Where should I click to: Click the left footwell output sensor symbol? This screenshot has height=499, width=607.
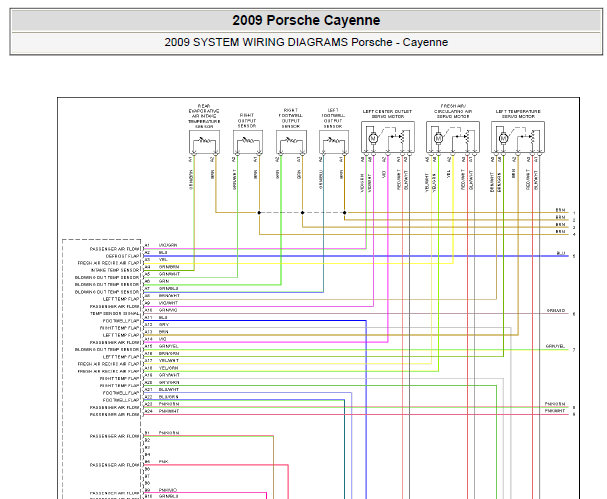click(x=334, y=142)
